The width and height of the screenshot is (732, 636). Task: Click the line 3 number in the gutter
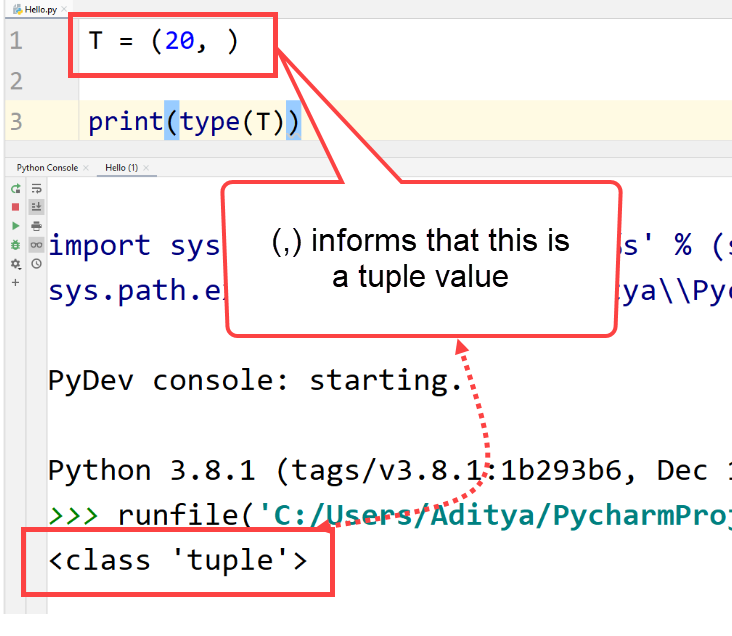point(16,122)
